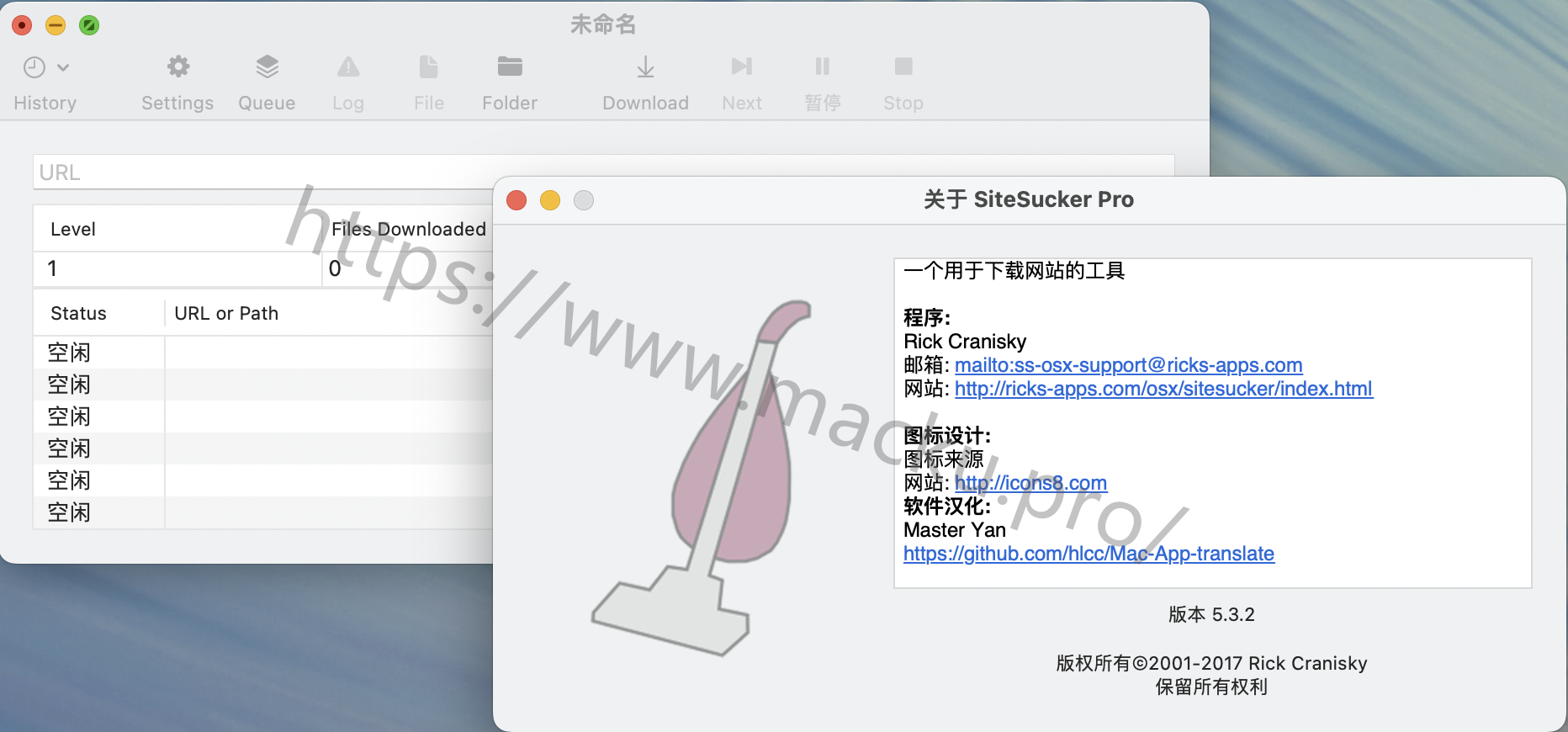Image resolution: width=1568 pixels, height=732 pixels.
Task: Open the Folder toolbar icon
Action: pos(510,66)
